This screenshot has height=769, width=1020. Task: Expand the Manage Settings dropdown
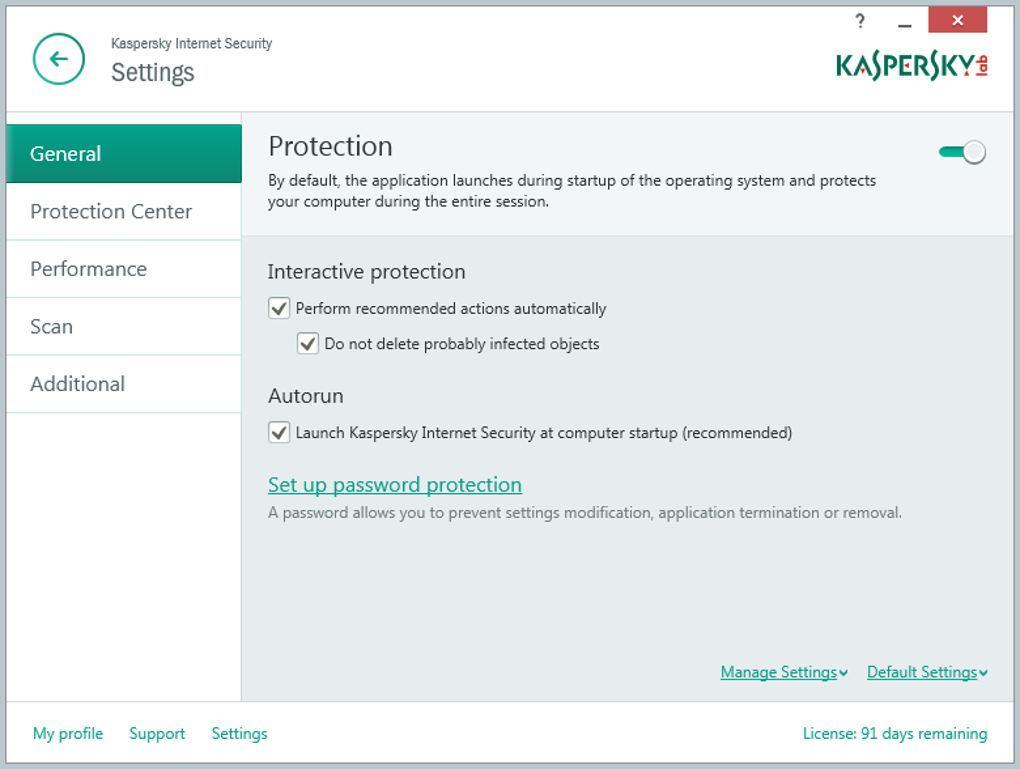784,672
